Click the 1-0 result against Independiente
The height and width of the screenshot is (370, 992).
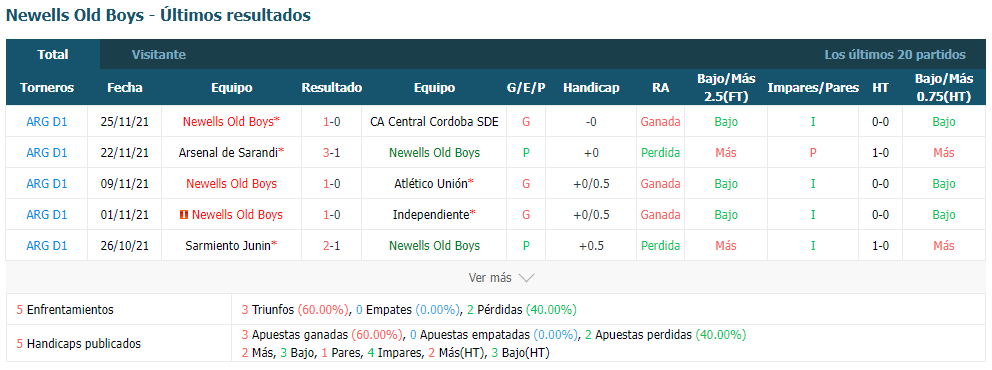click(332, 215)
